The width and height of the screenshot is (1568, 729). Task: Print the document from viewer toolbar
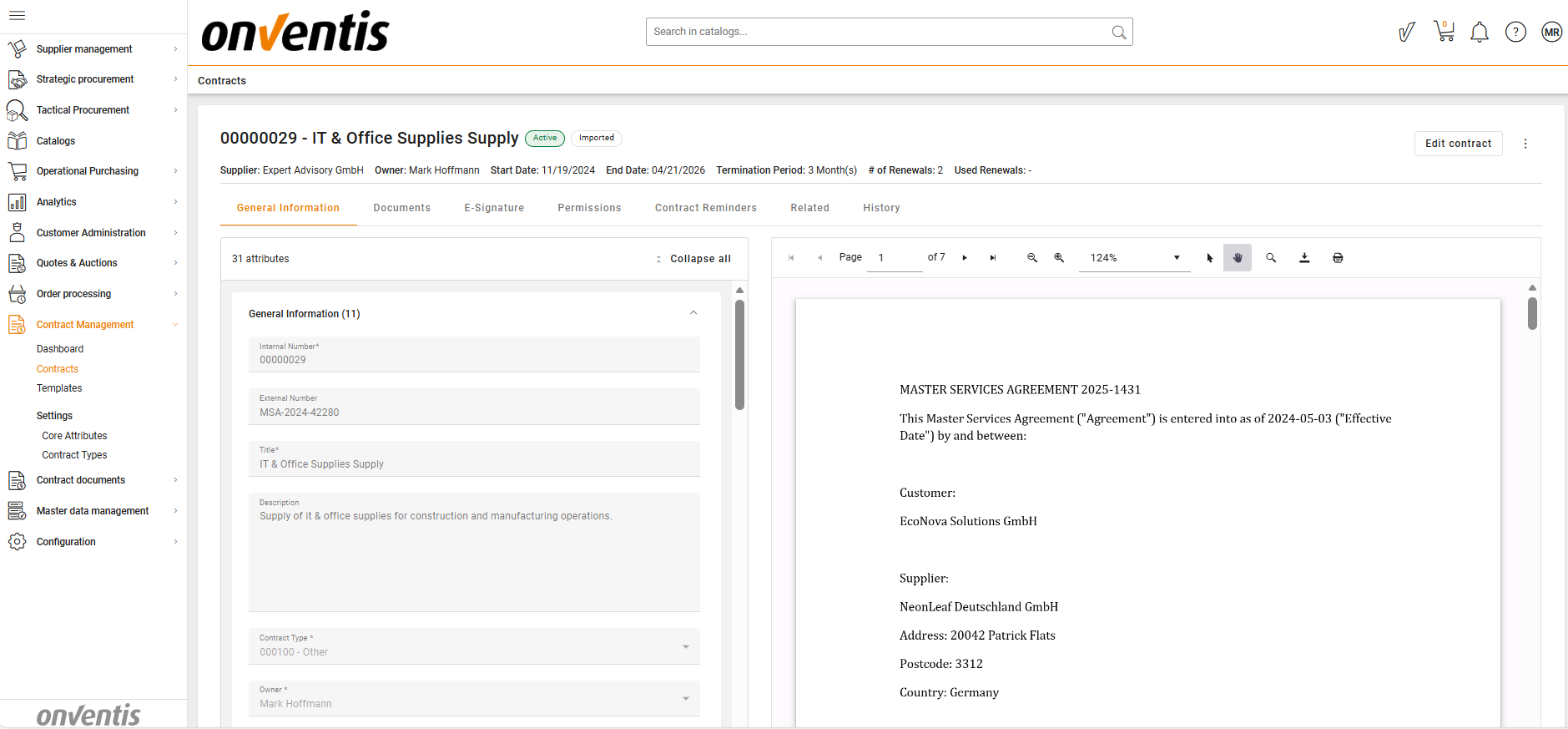1338,258
